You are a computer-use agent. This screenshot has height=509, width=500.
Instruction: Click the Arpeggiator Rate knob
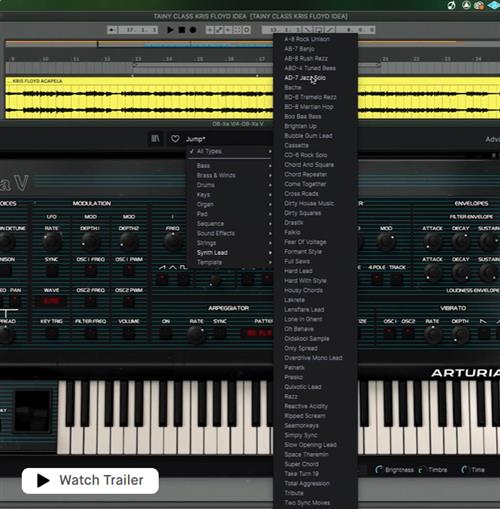click(x=196, y=334)
